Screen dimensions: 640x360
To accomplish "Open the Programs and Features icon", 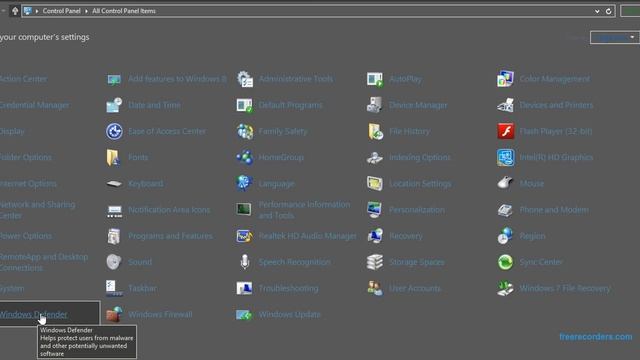I will coord(113,236).
